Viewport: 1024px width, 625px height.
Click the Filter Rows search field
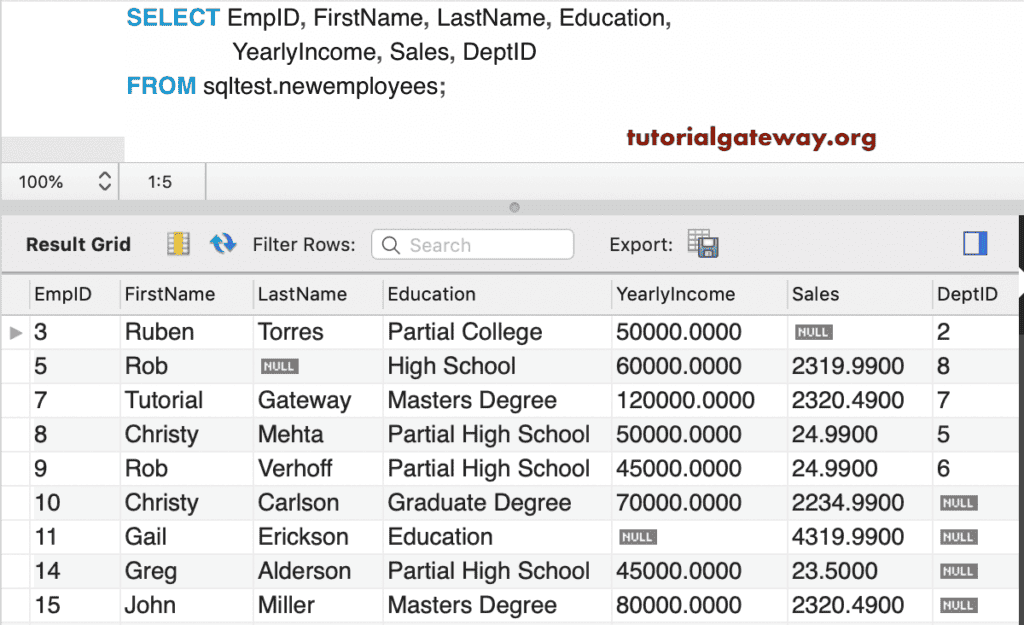pos(473,245)
